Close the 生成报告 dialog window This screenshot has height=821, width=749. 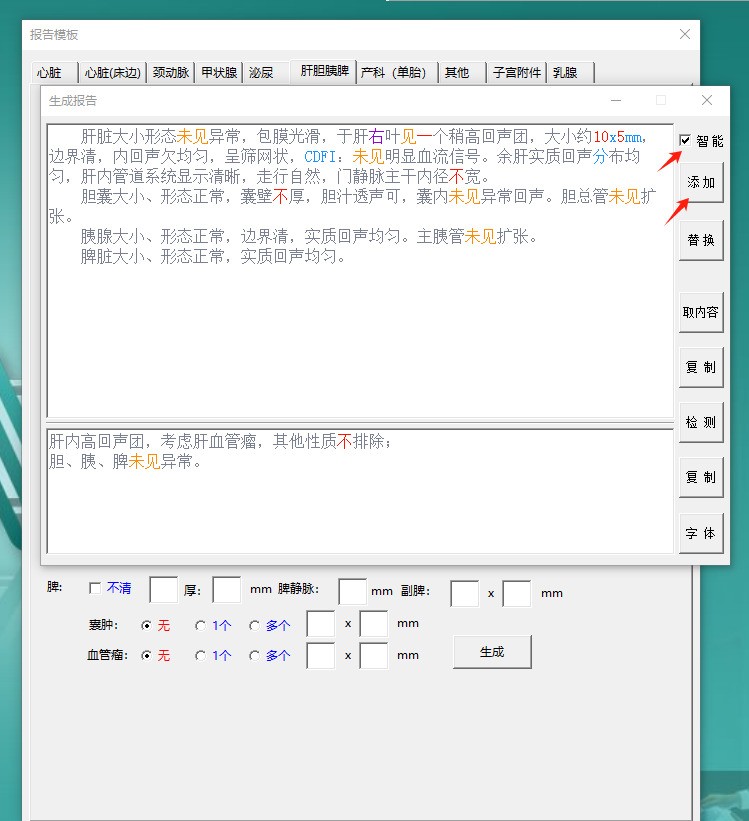tap(707, 101)
